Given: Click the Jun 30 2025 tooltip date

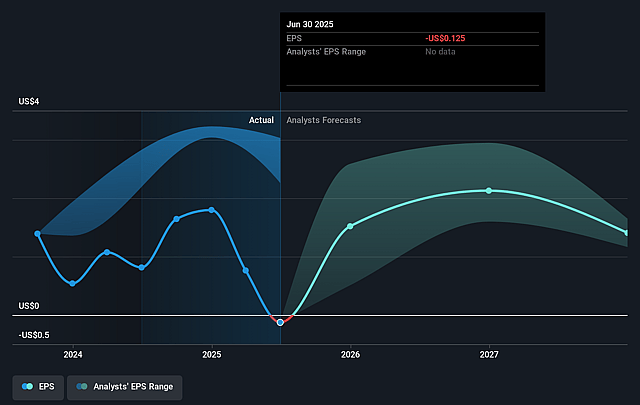Looking at the screenshot, I should tap(310, 24).
